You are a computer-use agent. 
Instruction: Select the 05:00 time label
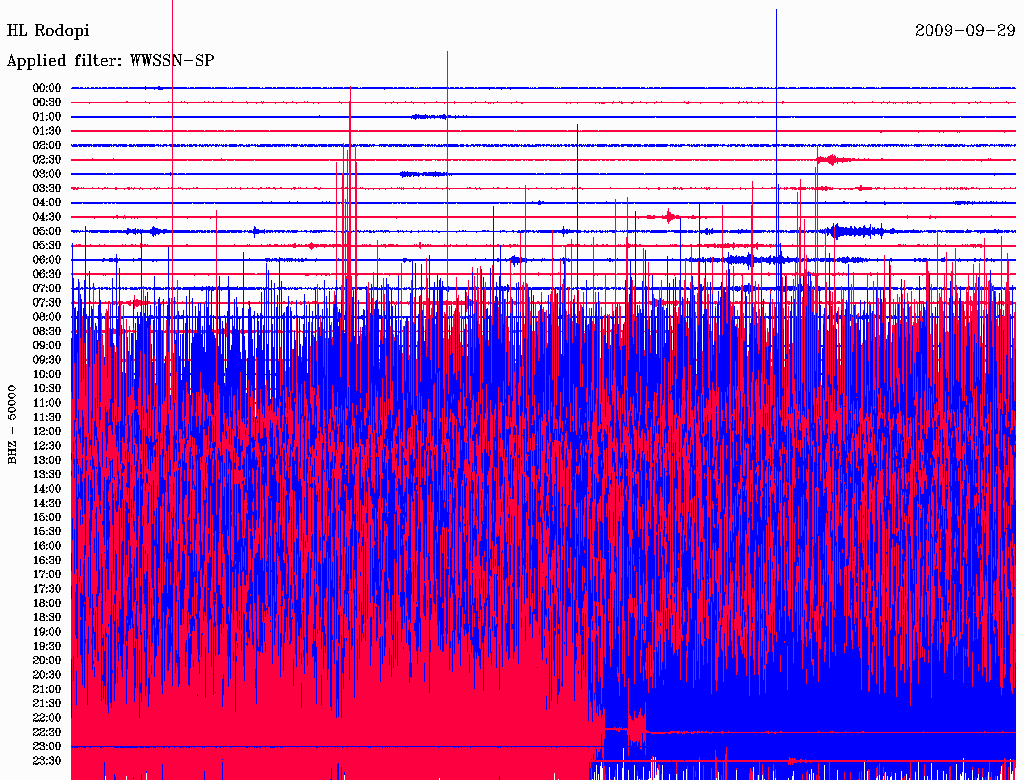pos(47,231)
